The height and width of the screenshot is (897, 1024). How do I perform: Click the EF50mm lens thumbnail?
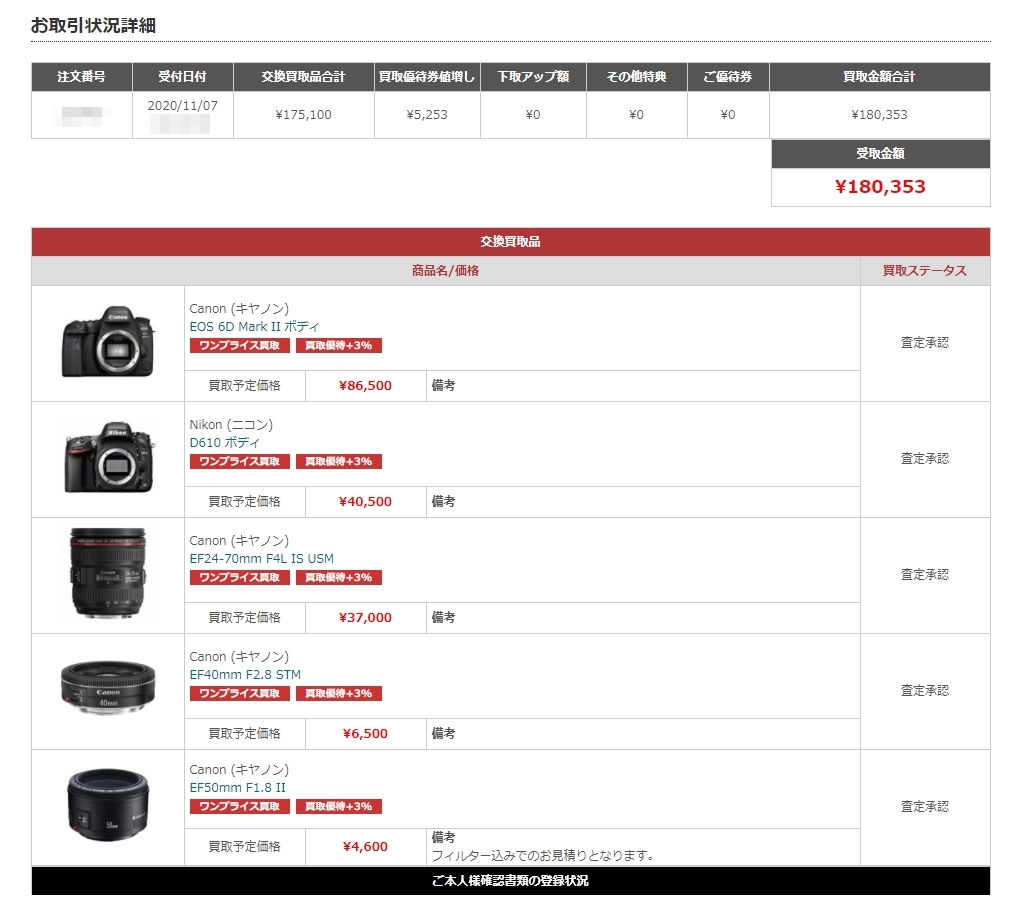pos(108,804)
